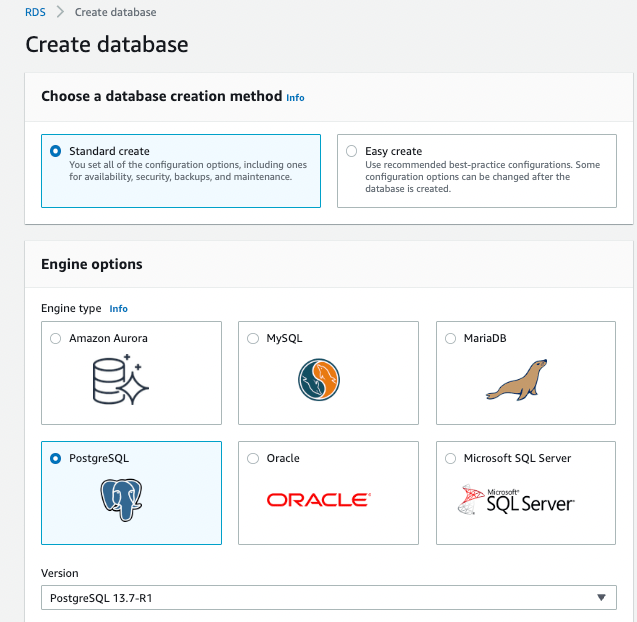Click the MySQL label text
The image size is (637, 622).
coord(284,338)
